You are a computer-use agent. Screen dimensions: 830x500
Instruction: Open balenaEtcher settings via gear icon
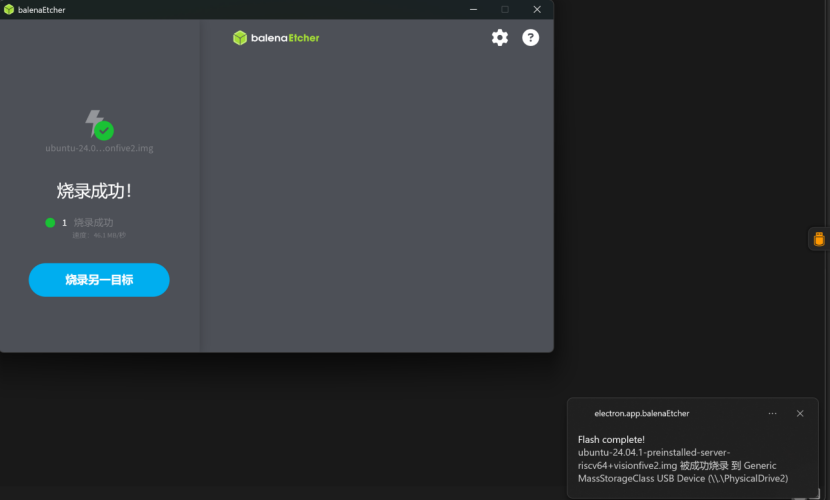click(x=499, y=38)
